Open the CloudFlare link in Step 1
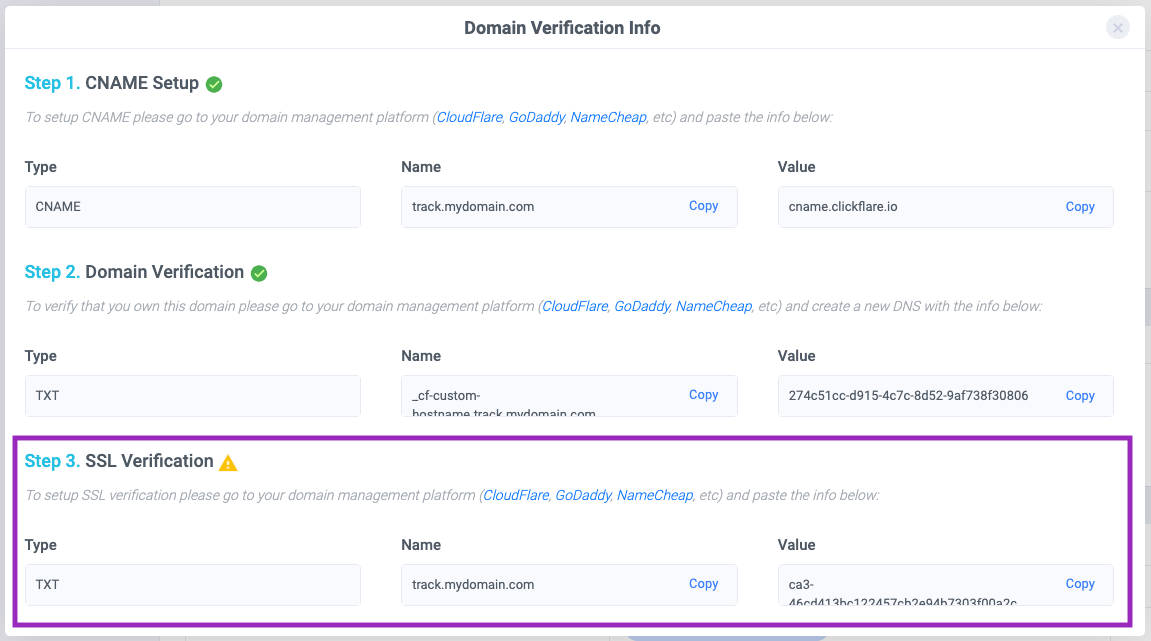Screen dimensions: 1151x641 pyautogui.click(x=470, y=117)
